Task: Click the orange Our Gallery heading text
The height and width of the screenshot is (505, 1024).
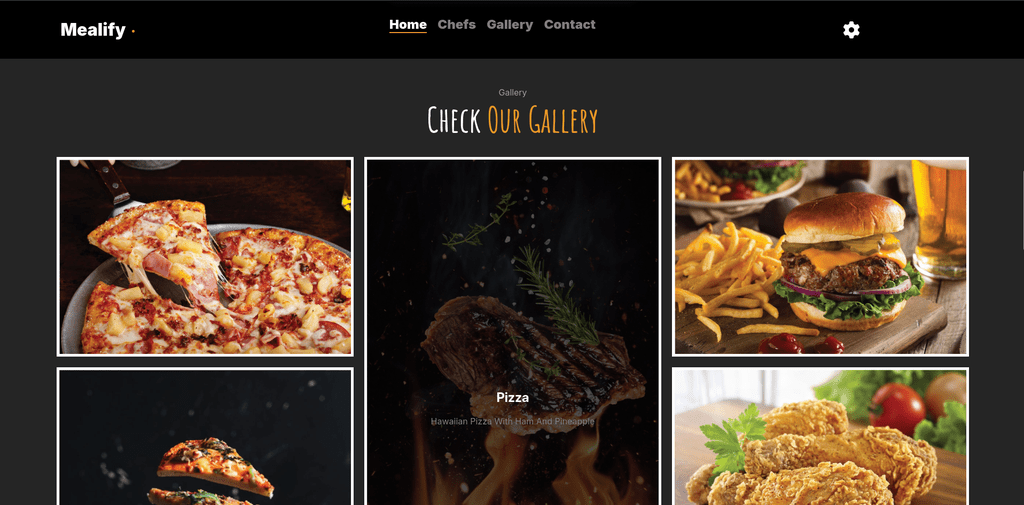Action: 543,120
